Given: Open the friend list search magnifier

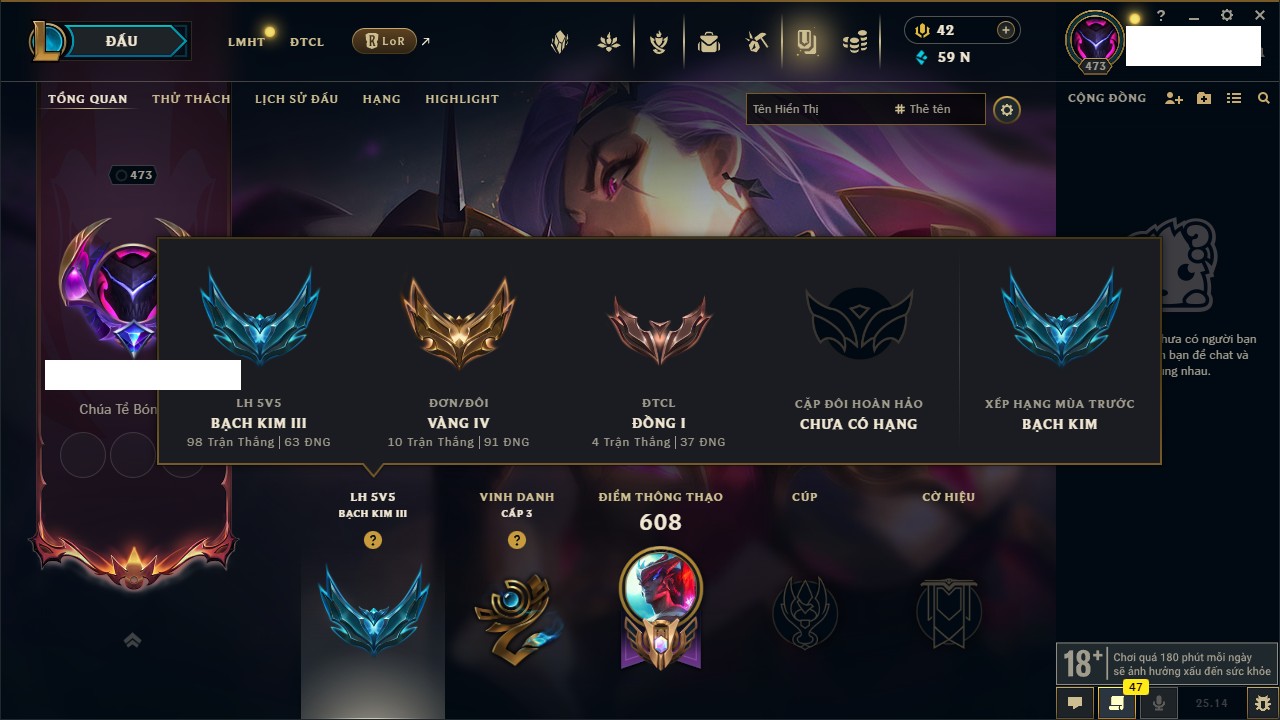Looking at the screenshot, I should (x=1264, y=99).
